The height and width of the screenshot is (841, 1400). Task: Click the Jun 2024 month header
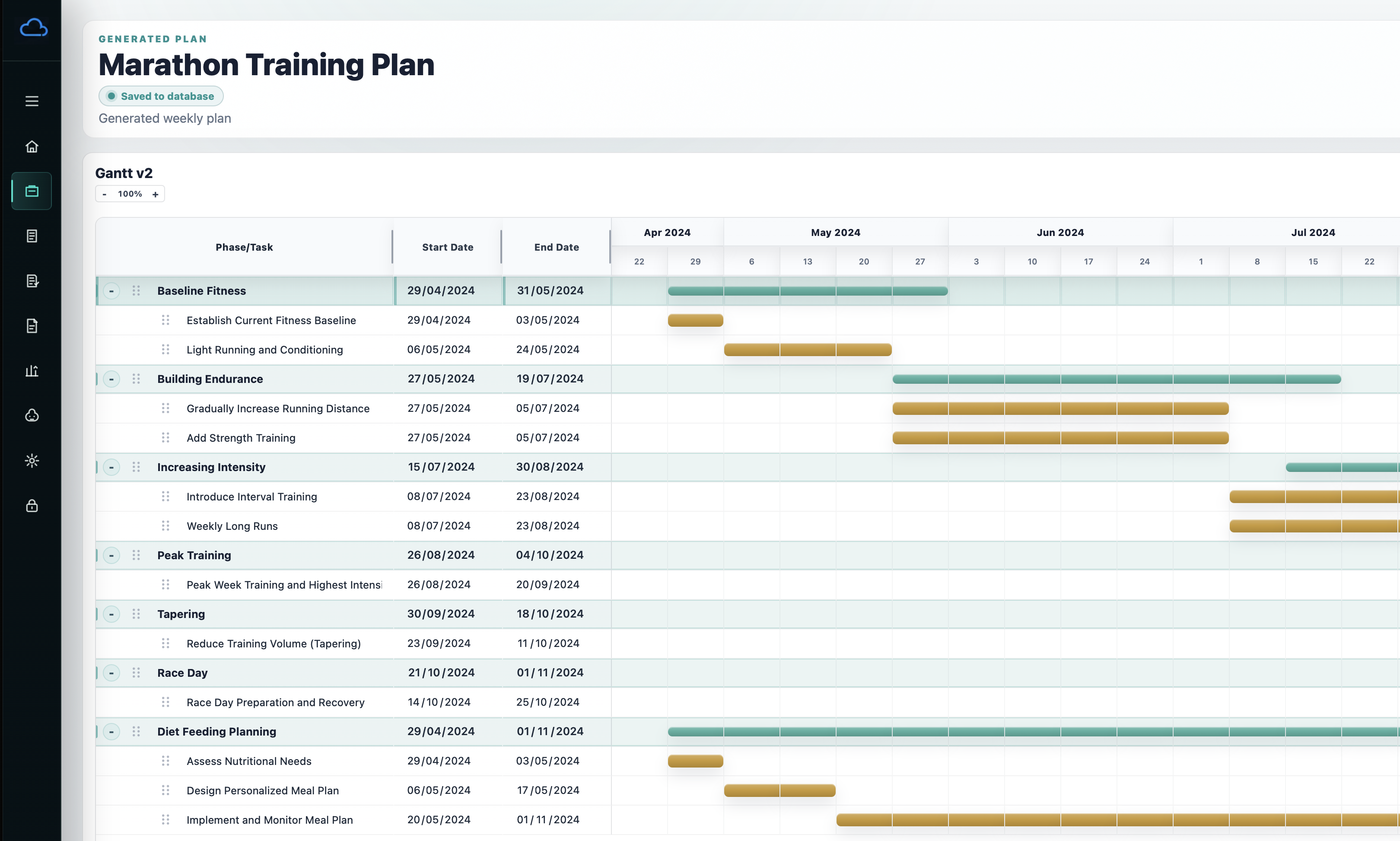click(1061, 233)
